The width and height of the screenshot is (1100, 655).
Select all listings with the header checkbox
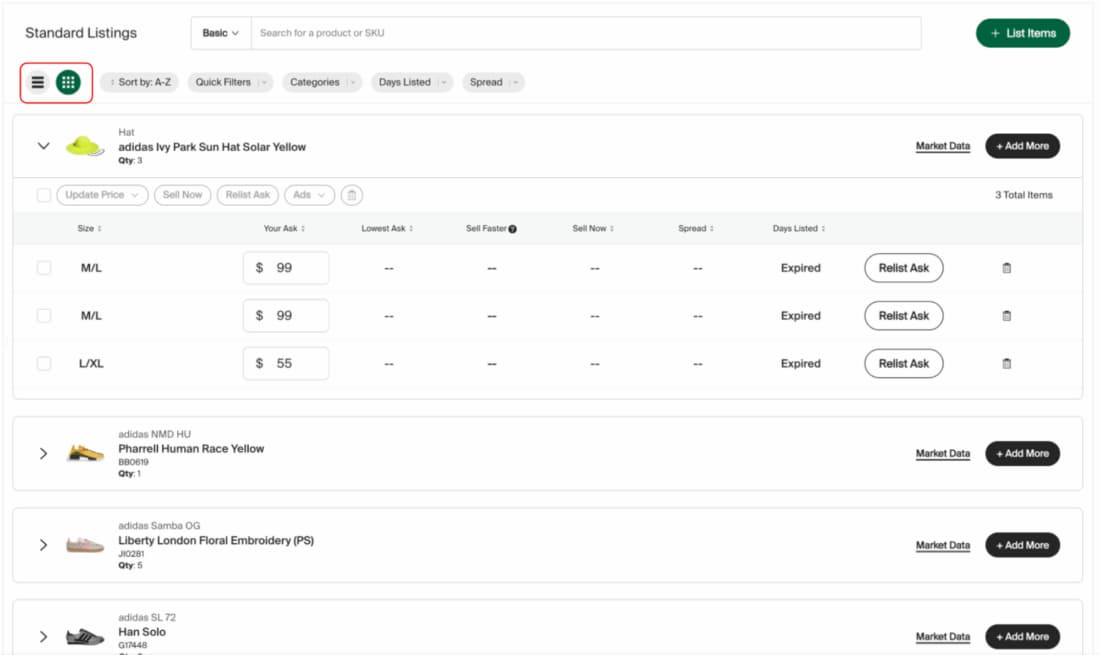[x=42, y=195]
